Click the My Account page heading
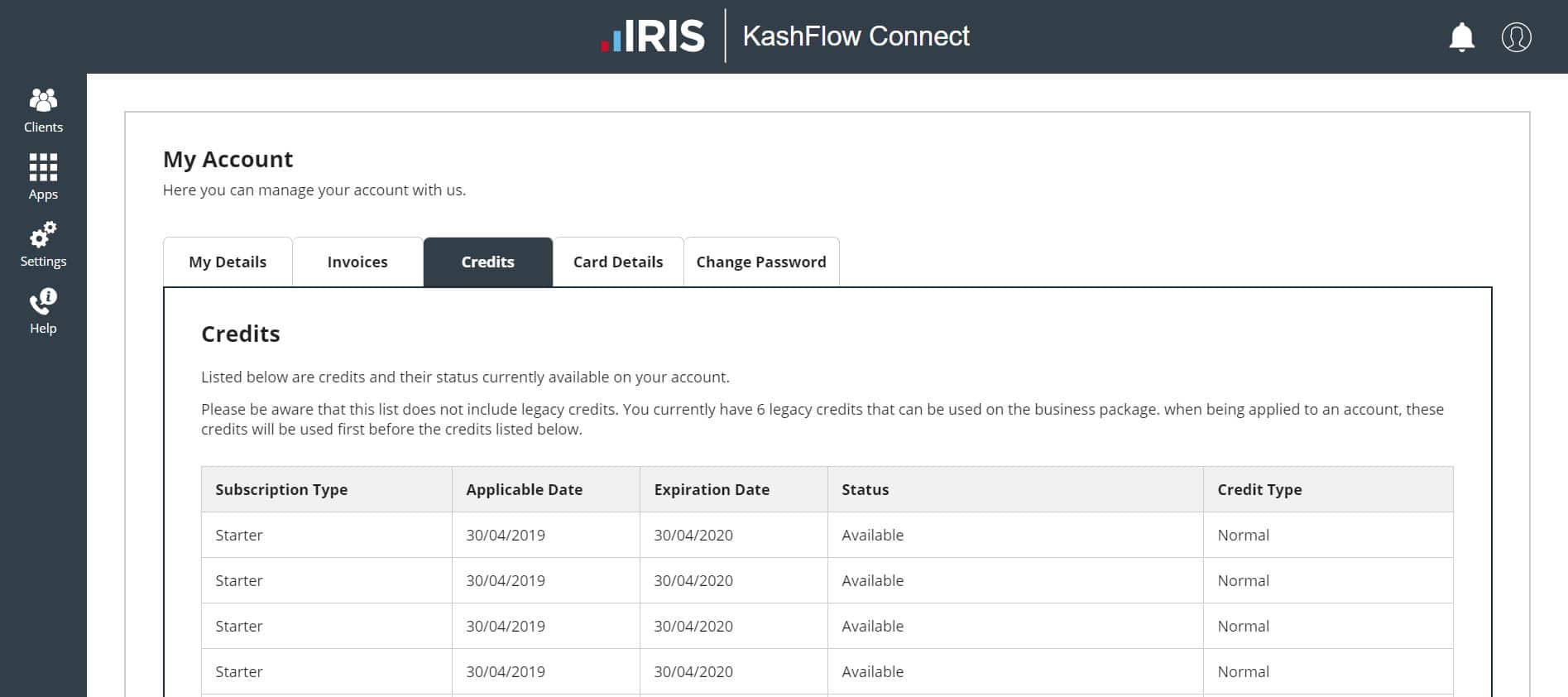 point(228,159)
